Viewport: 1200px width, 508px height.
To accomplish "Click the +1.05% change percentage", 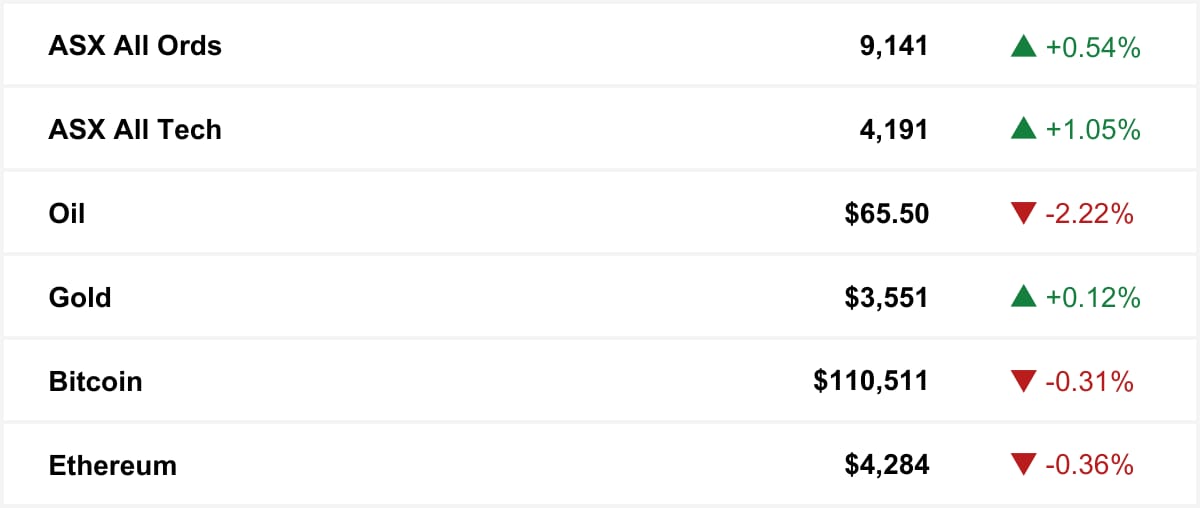I will pos(1094,130).
